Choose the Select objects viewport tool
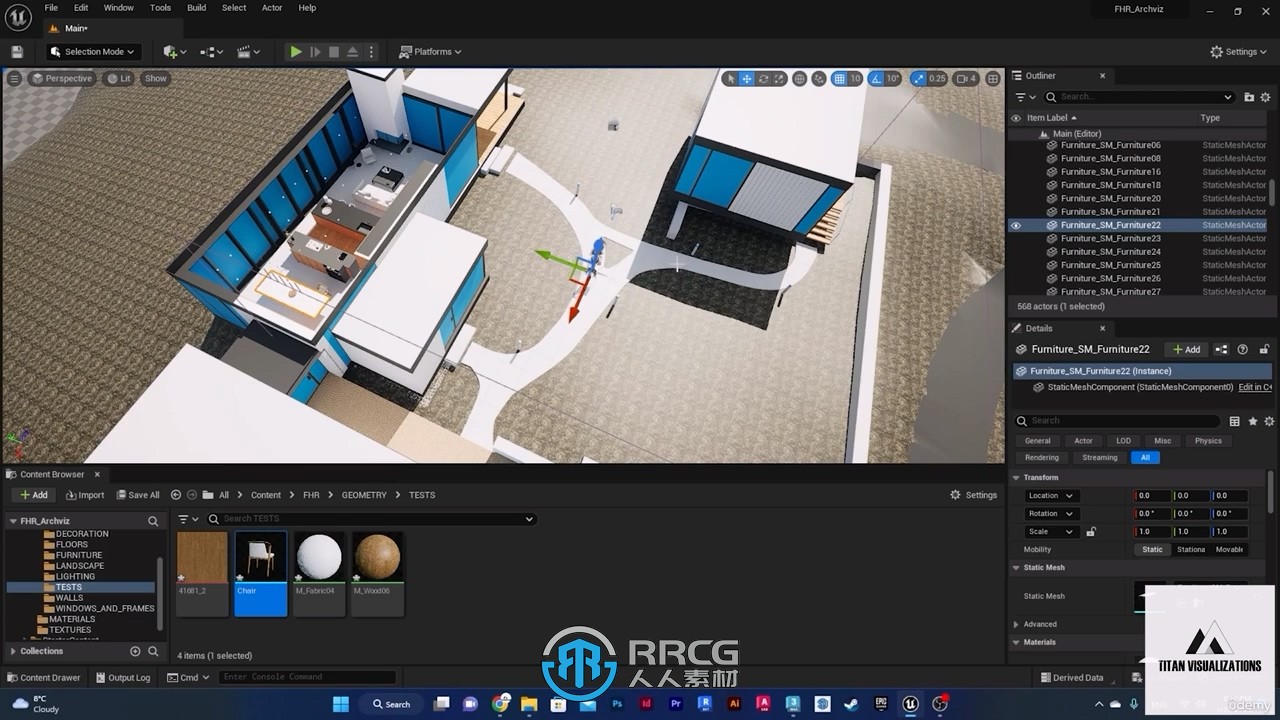This screenshot has width=1280, height=720. pos(730,78)
